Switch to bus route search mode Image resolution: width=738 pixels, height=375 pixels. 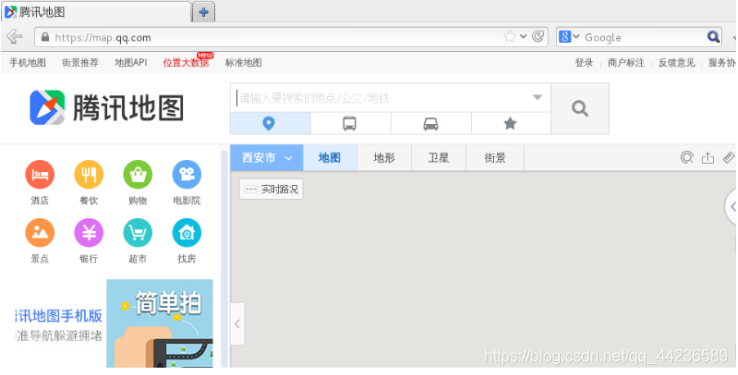[x=351, y=124]
